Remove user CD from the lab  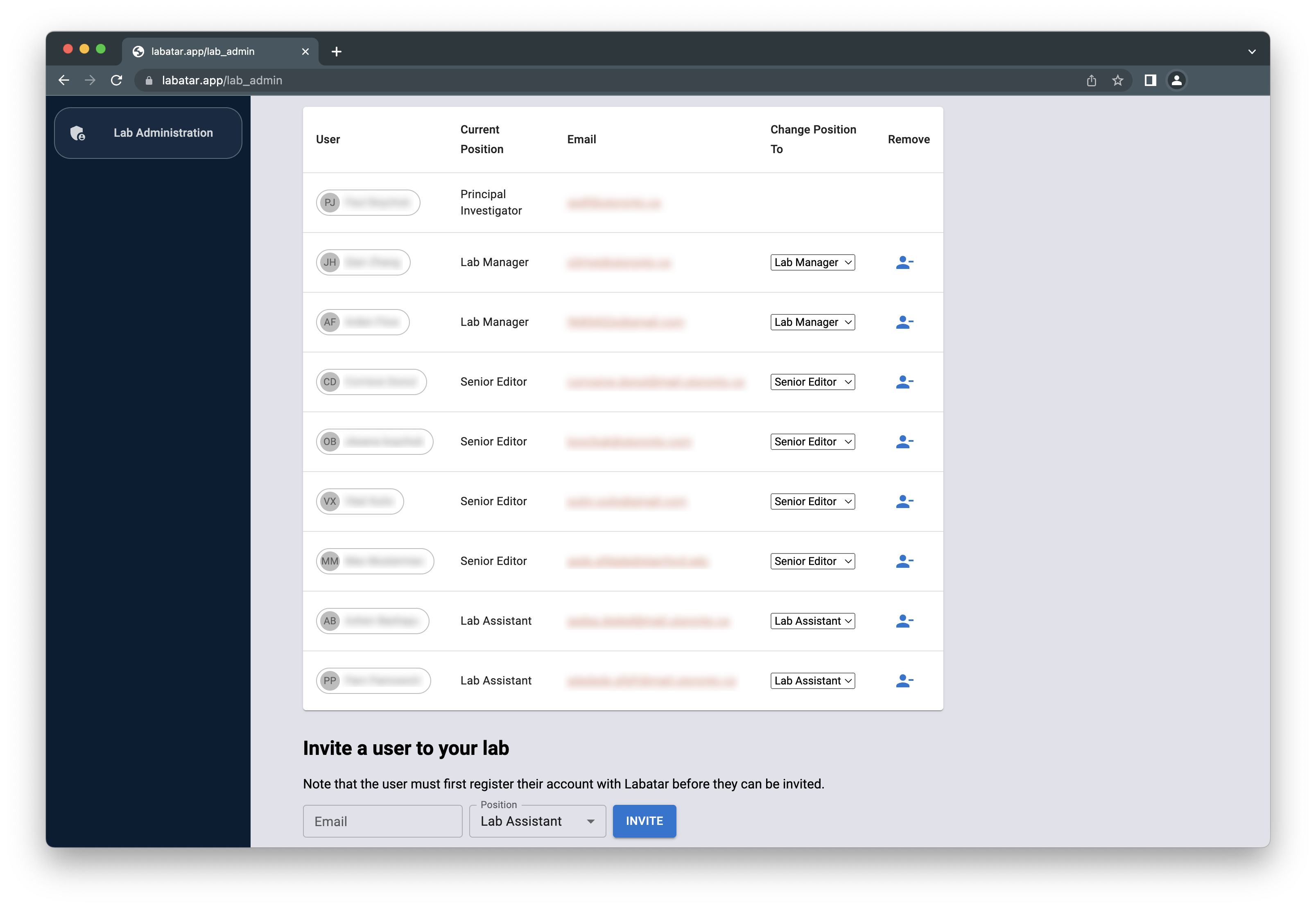pyautogui.click(x=904, y=382)
